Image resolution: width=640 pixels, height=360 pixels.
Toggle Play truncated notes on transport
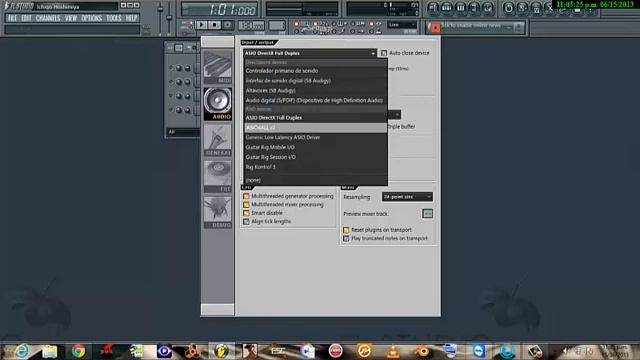click(346, 238)
